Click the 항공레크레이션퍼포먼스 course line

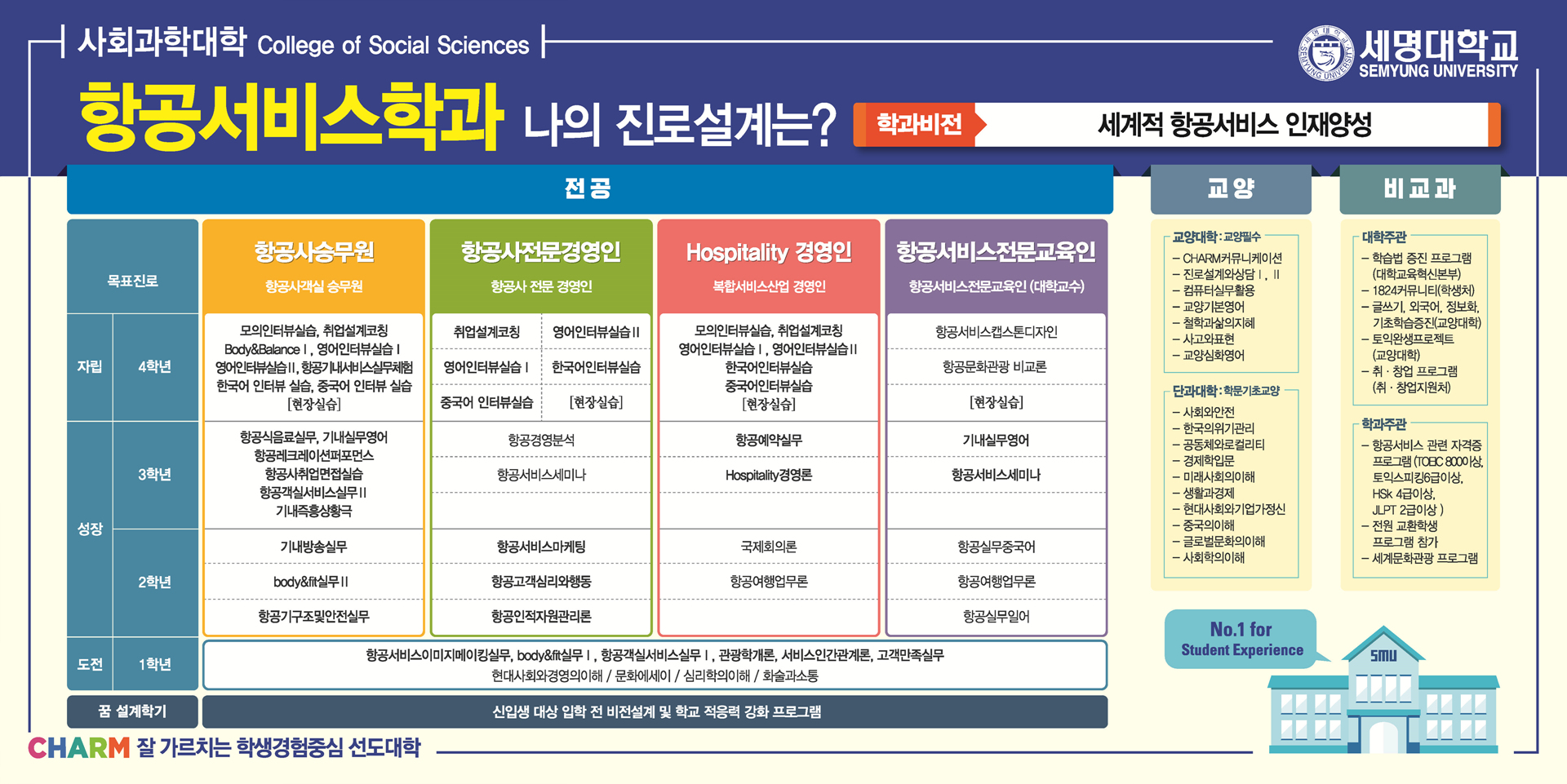tap(314, 455)
